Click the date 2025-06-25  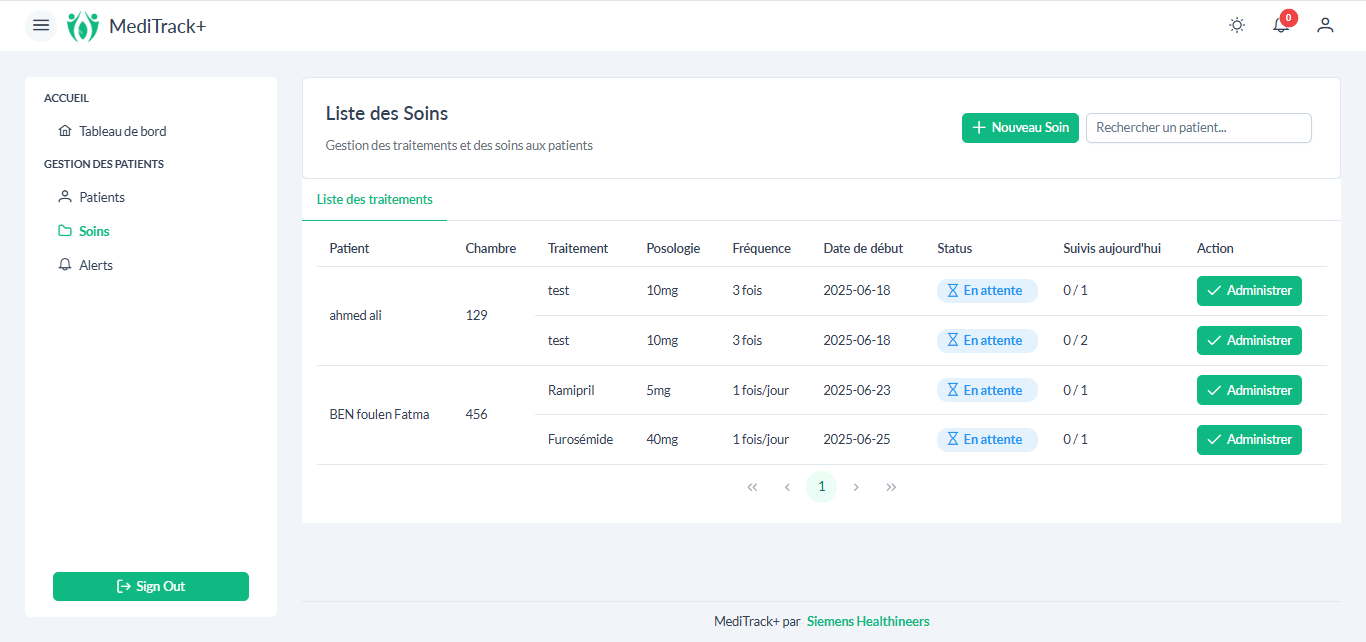tap(857, 440)
